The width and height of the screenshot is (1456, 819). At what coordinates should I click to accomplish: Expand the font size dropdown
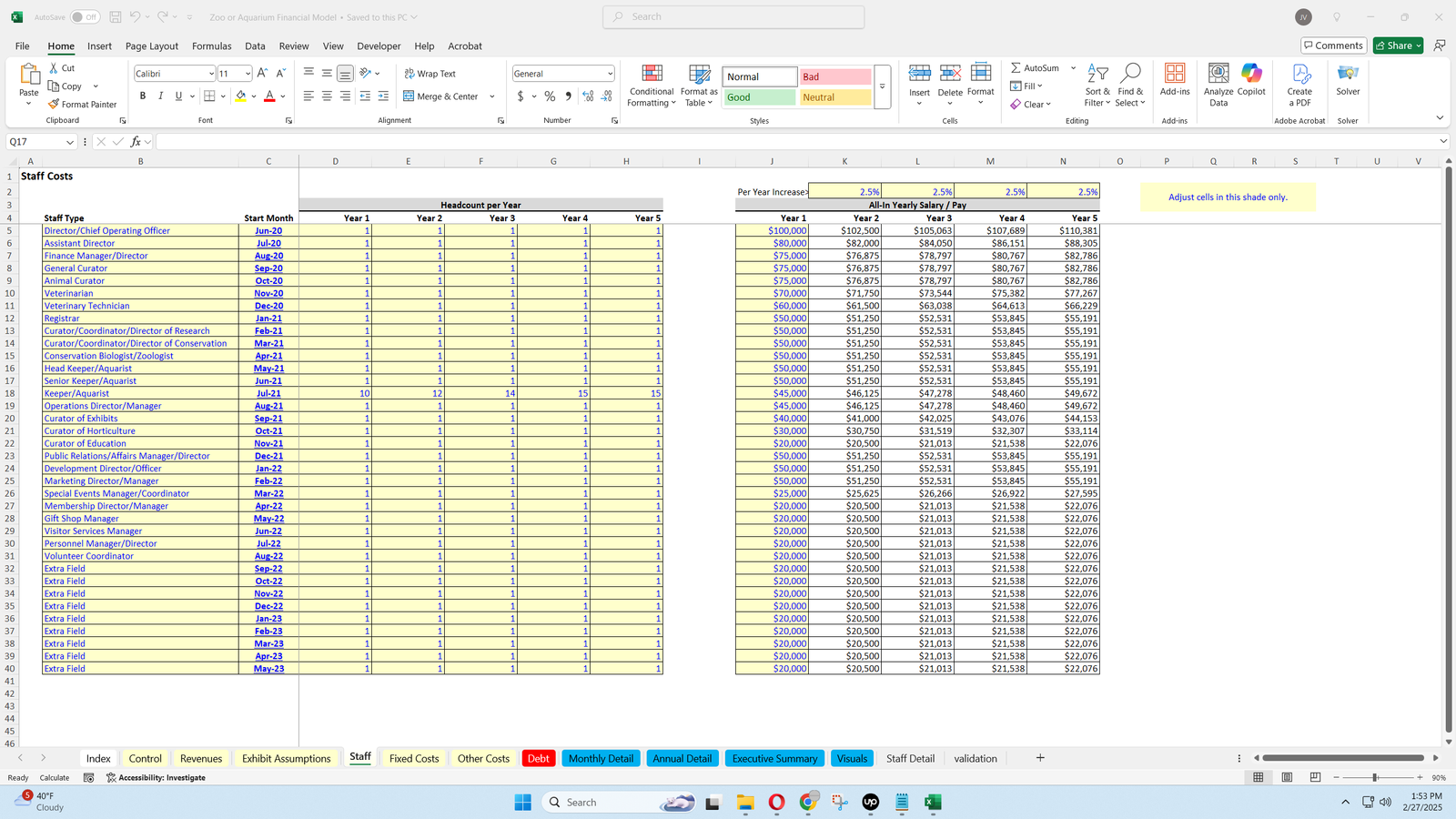click(x=248, y=74)
